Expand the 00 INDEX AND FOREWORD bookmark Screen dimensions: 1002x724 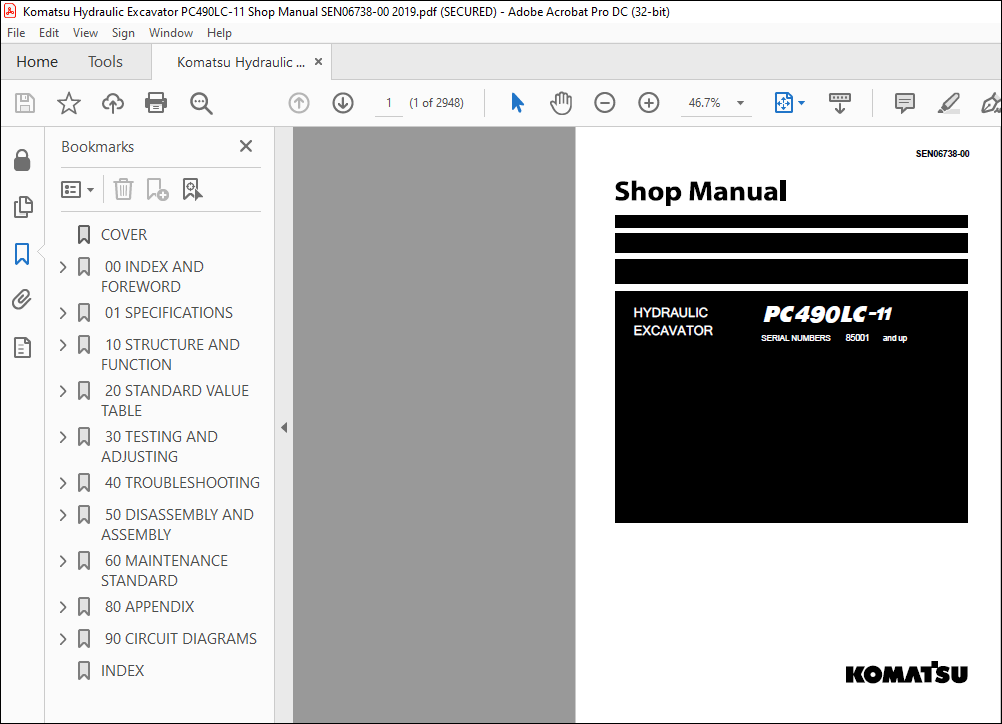pos(63,267)
